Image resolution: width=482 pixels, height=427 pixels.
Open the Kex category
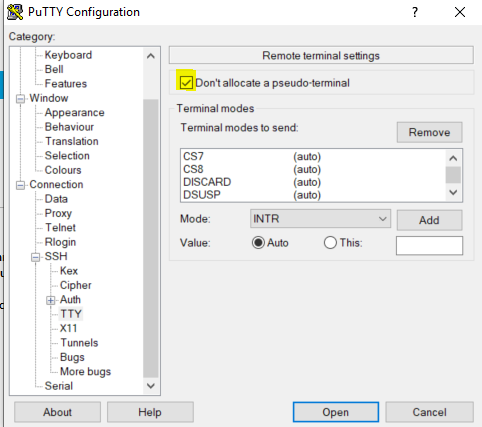tap(69, 271)
